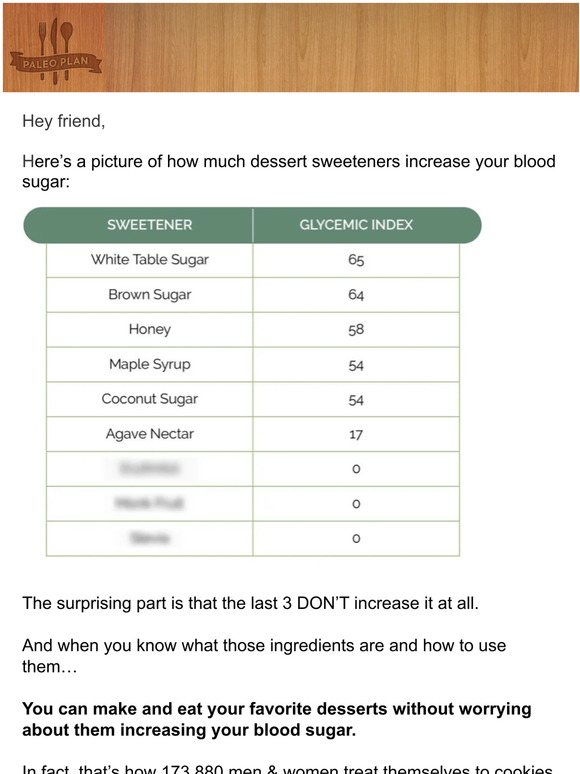Screen dimensions: 580x774
Task: Click the Brown Sugar cell
Action: click(x=150, y=295)
